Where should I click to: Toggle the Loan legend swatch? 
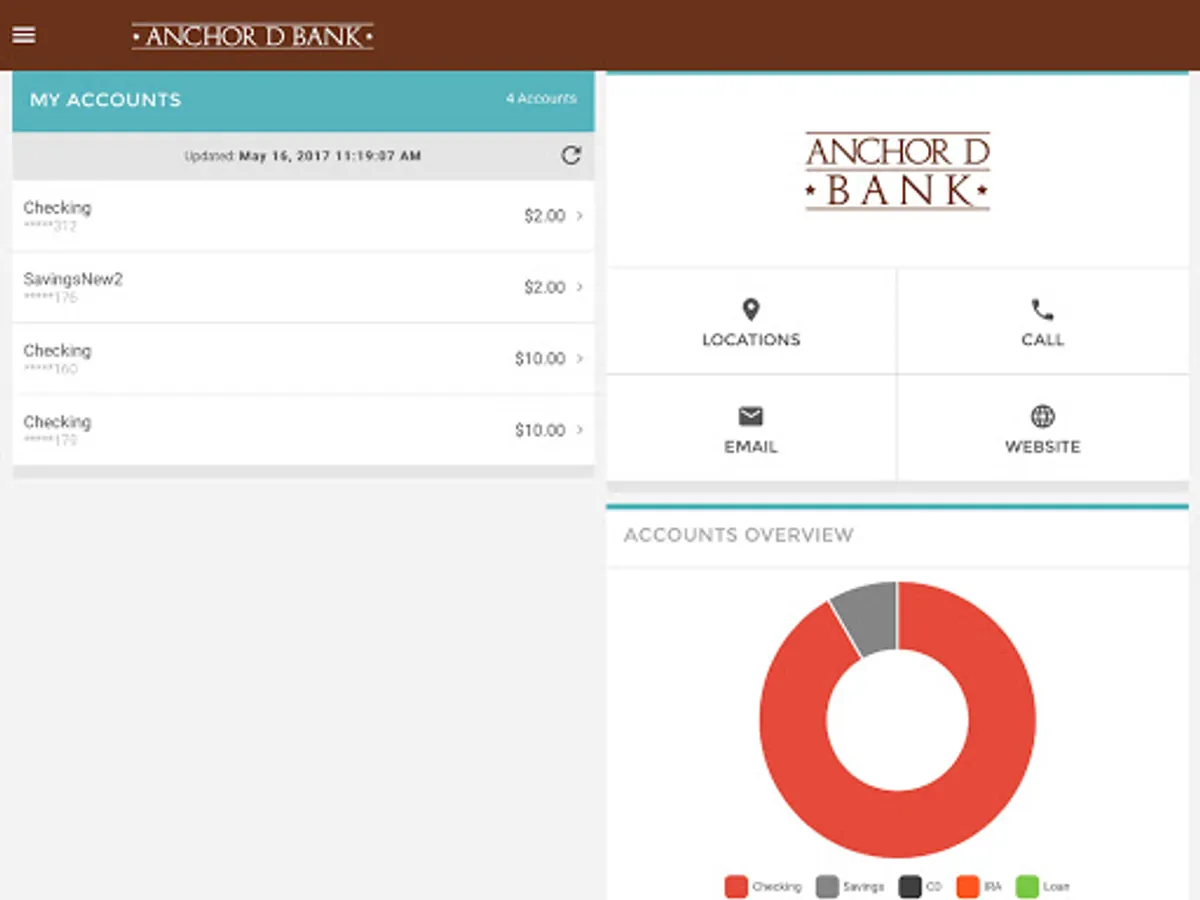tap(1027, 887)
